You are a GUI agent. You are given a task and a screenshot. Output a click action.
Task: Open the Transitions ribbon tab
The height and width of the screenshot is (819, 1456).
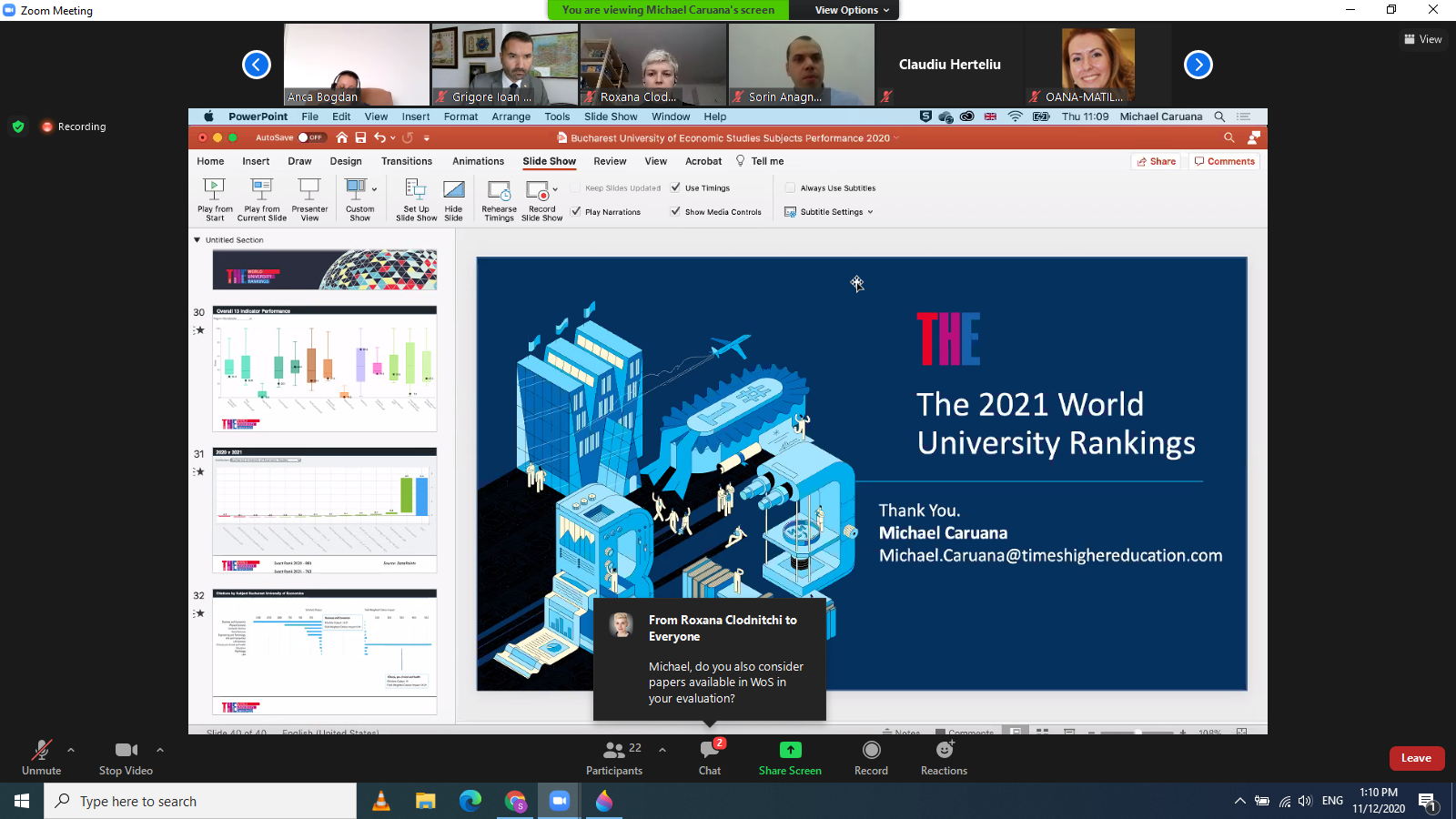click(x=407, y=161)
